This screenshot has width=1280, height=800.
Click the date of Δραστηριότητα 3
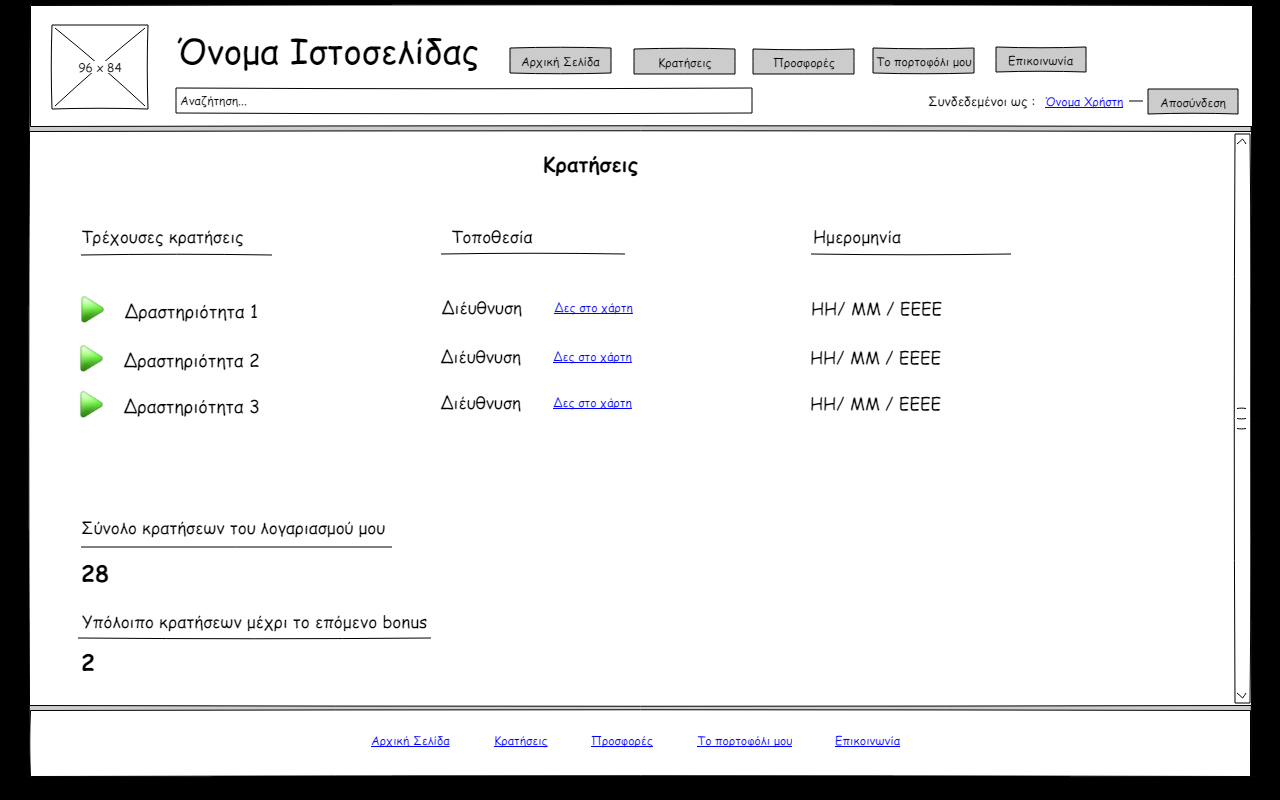(875, 404)
